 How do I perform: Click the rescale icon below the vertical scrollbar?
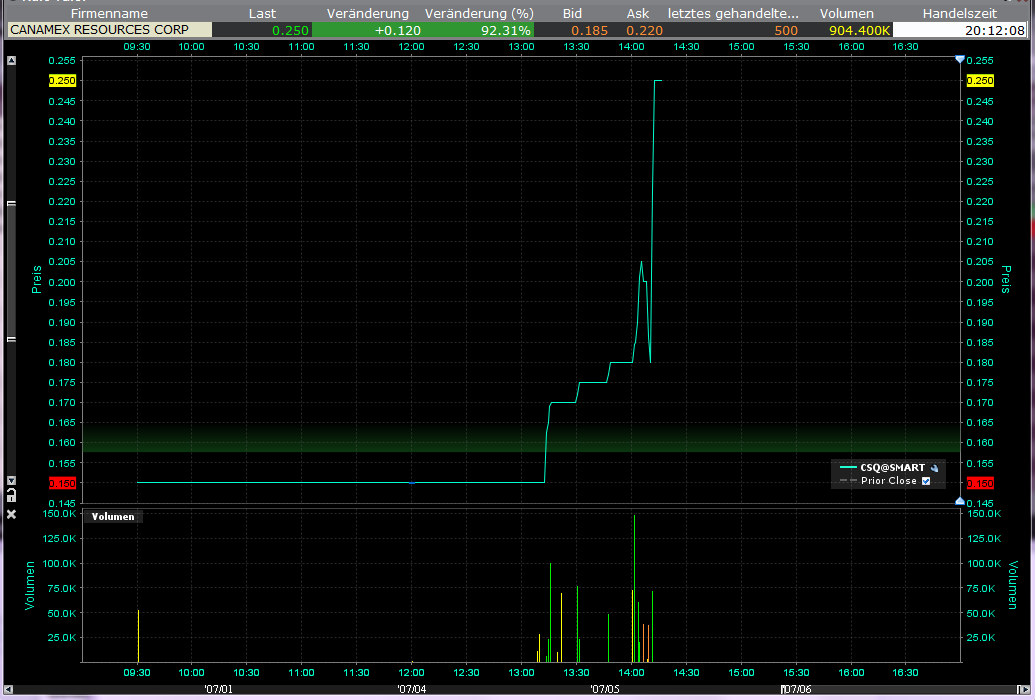11,494
